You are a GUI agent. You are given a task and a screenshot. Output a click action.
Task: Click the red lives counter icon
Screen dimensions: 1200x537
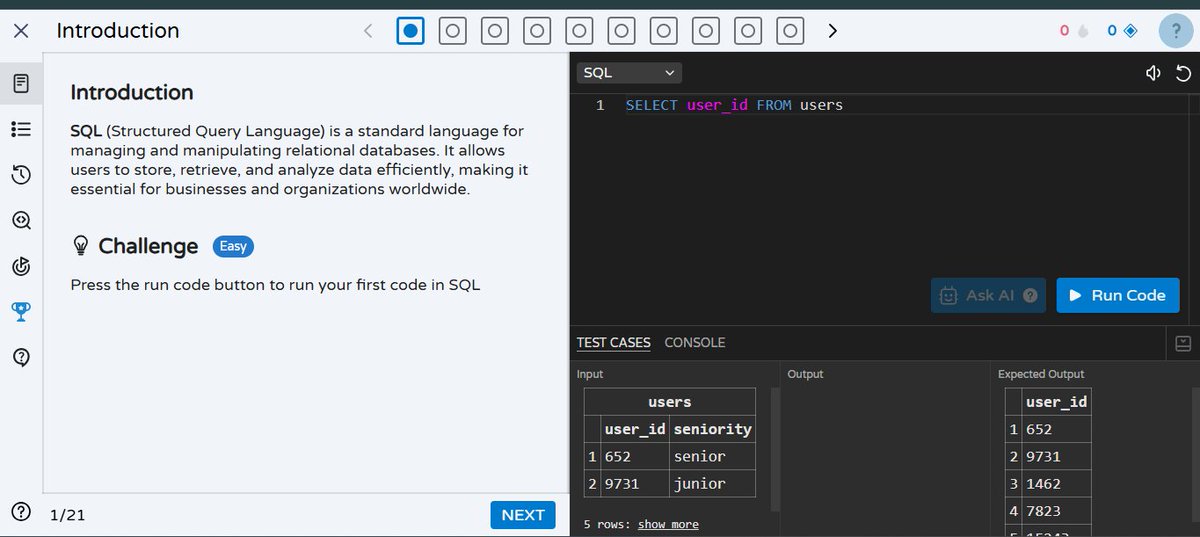(x=1083, y=31)
